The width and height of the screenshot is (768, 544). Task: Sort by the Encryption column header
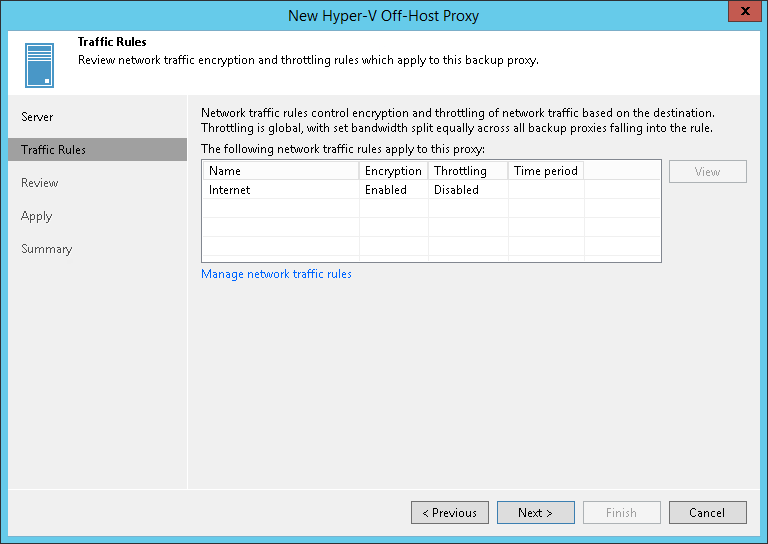click(x=393, y=171)
